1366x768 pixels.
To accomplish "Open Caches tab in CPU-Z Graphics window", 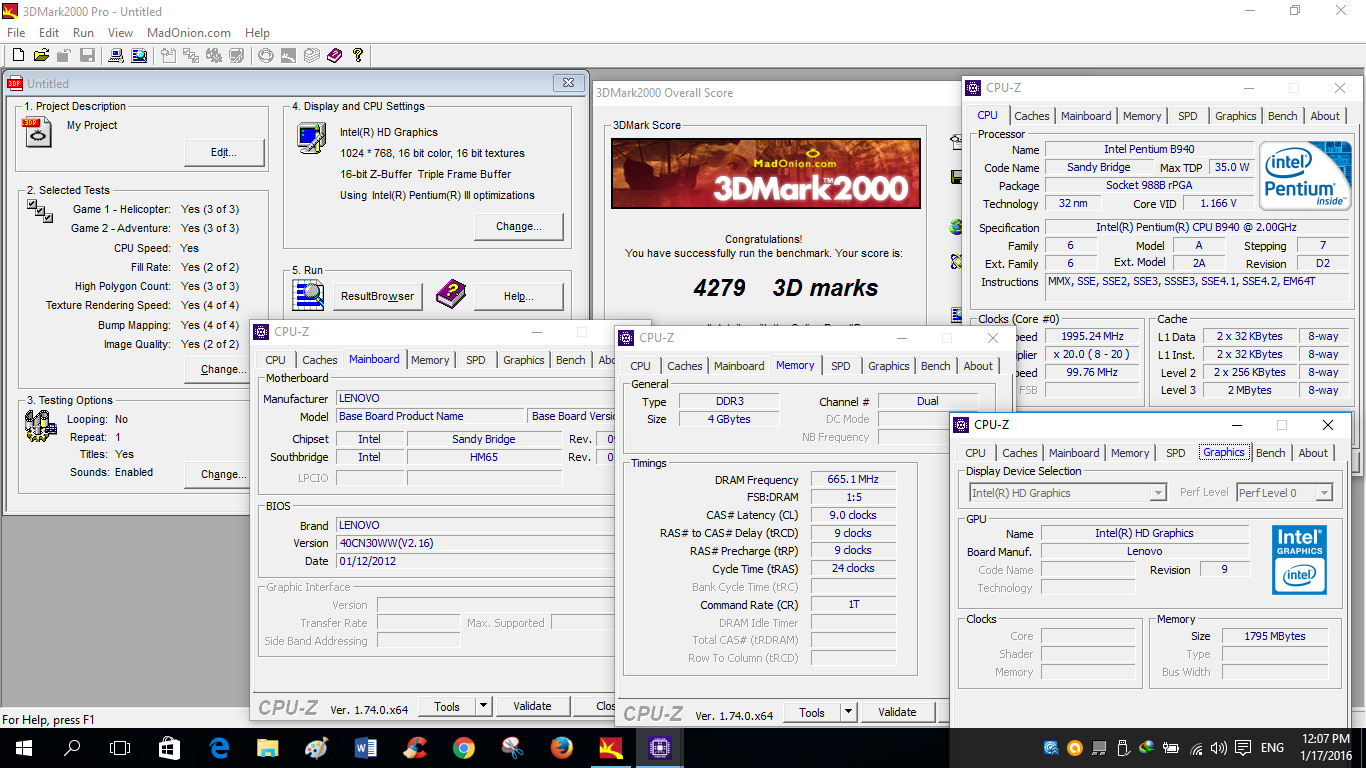I will pos(1020,453).
